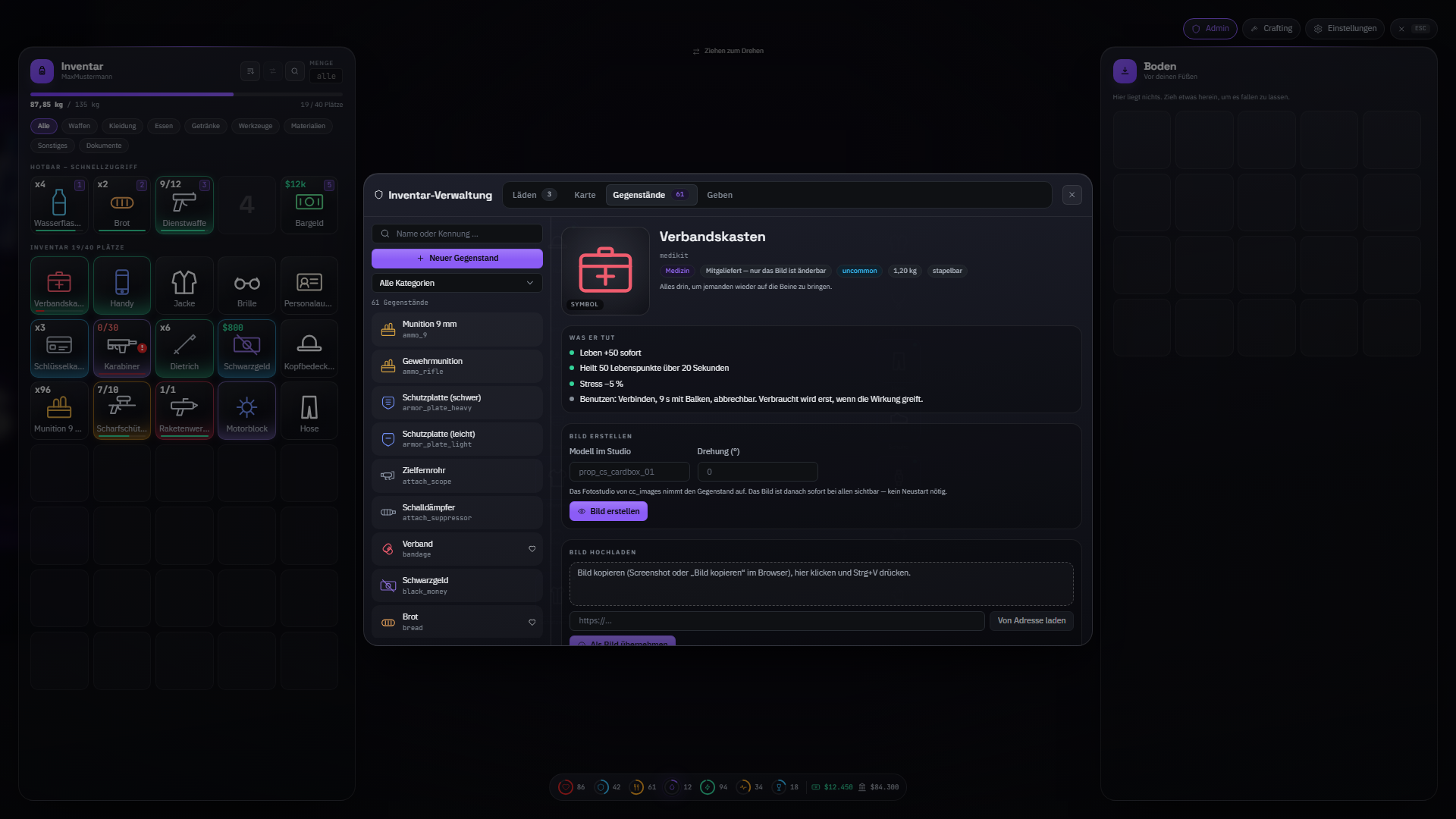Open the Alle Kategorien dropdown

457,283
